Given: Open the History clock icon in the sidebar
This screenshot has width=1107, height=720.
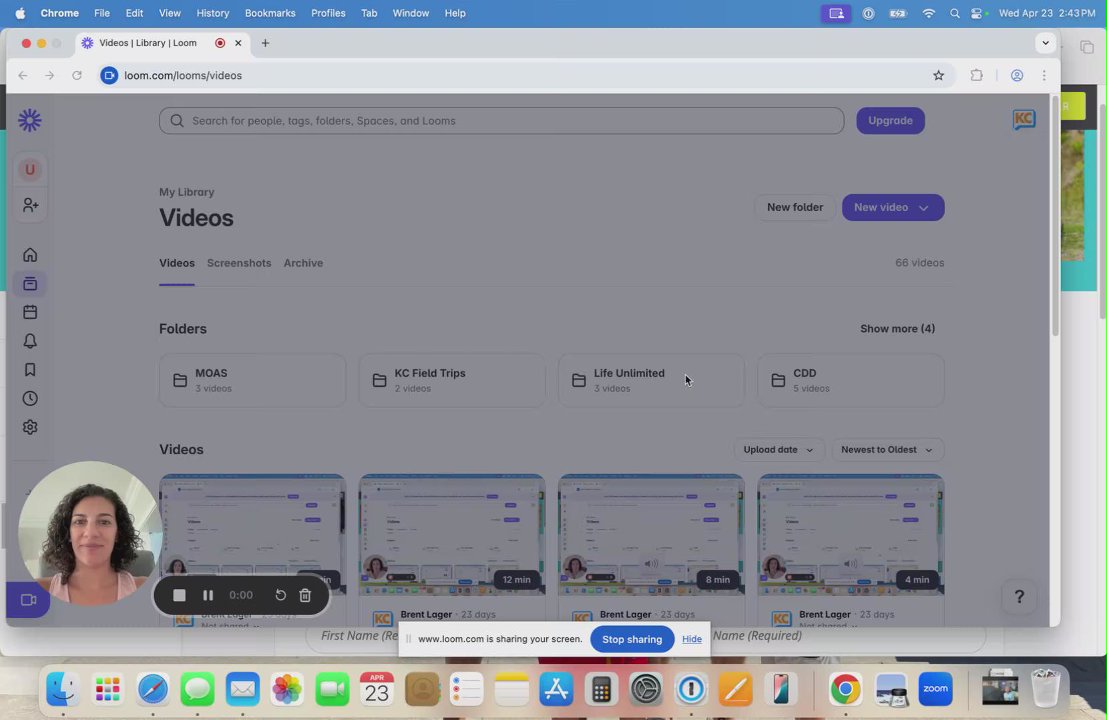Looking at the screenshot, I should pyautogui.click(x=30, y=399).
